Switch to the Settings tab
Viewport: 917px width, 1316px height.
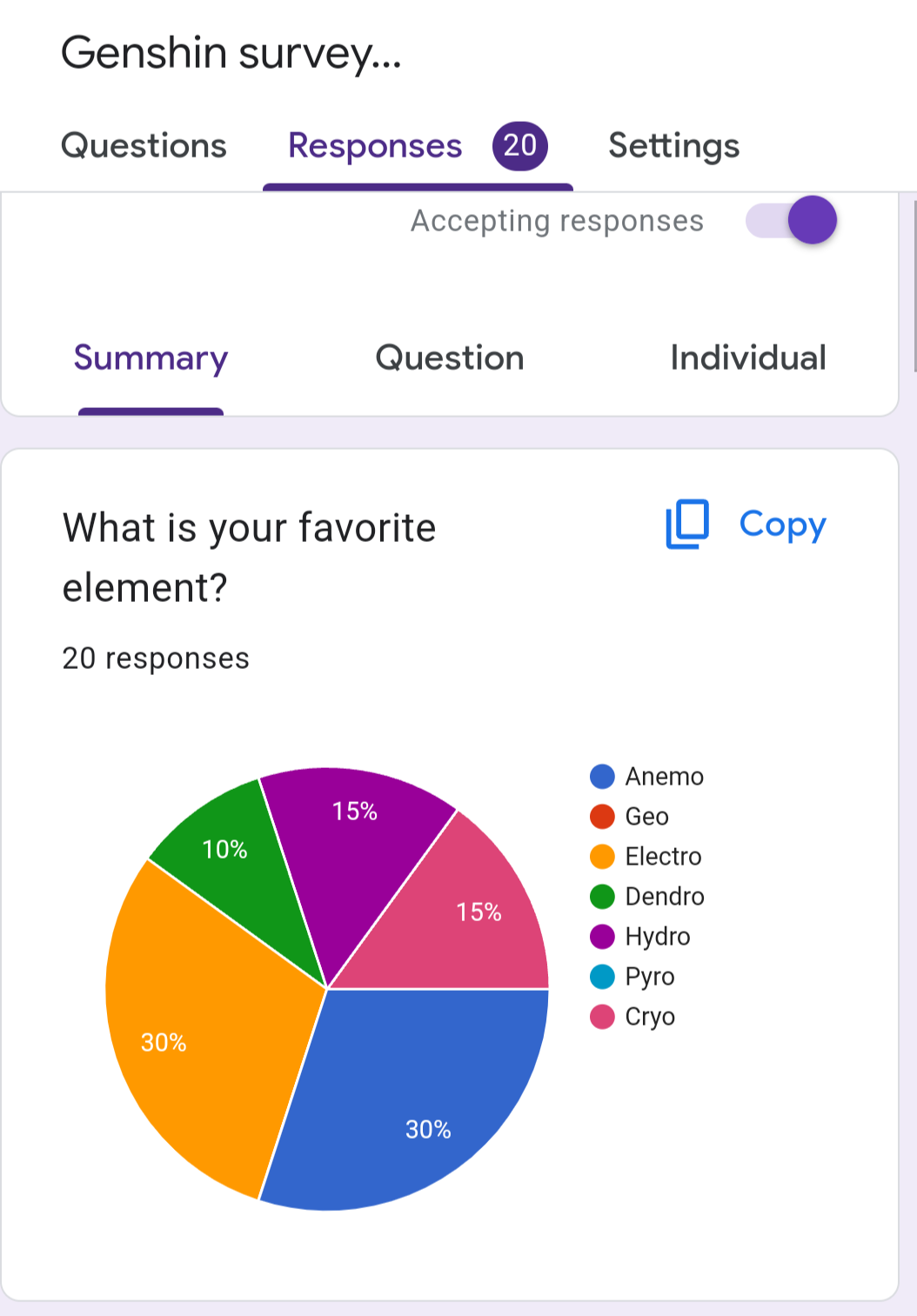pyautogui.click(x=673, y=146)
